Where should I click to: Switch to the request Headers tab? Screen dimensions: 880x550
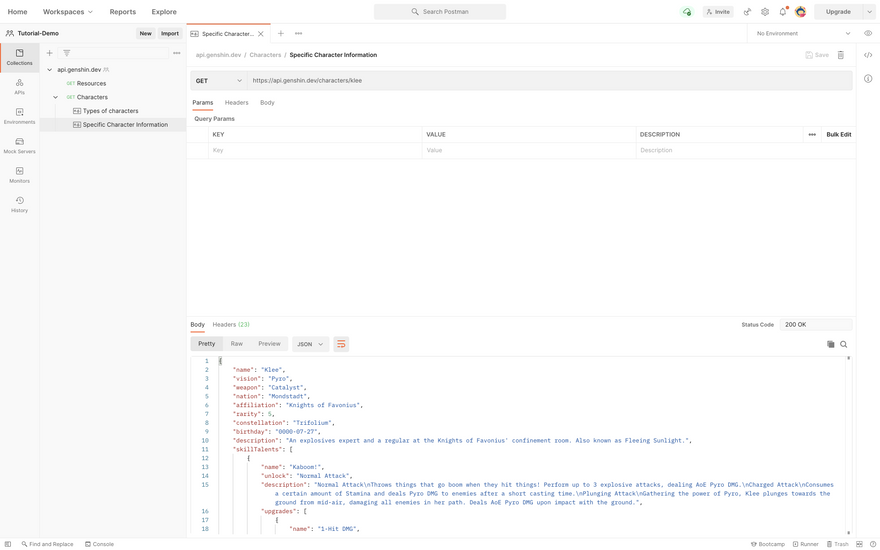point(236,103)
